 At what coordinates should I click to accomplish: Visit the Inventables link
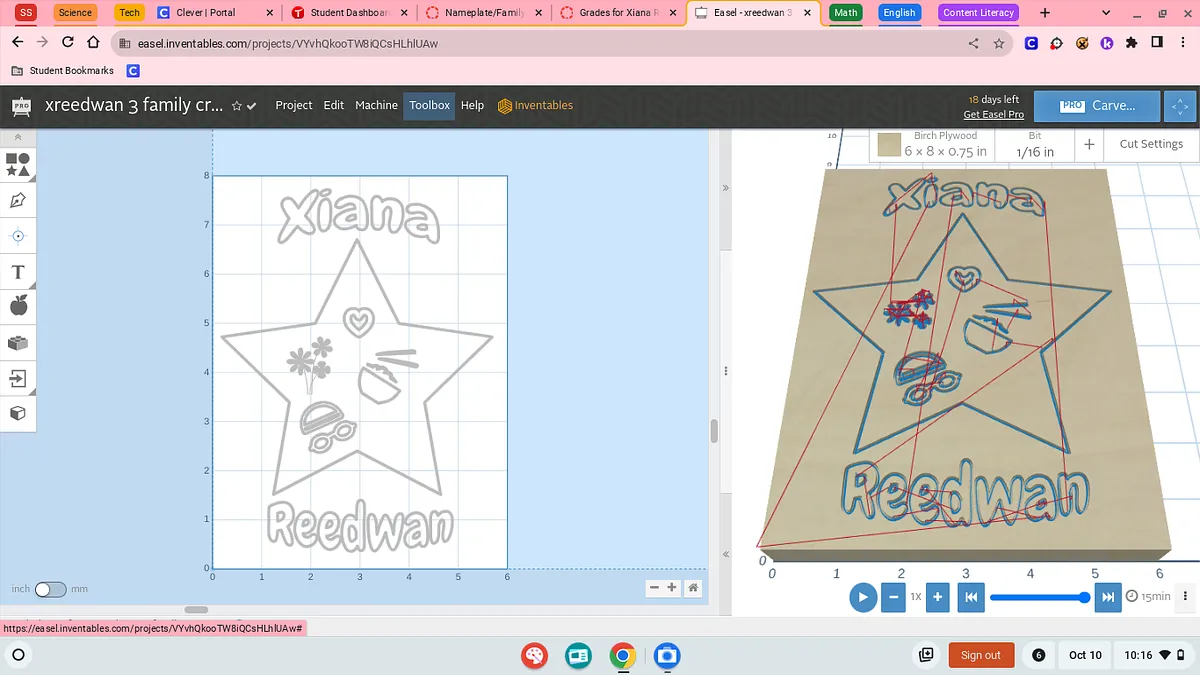point(536,105)
